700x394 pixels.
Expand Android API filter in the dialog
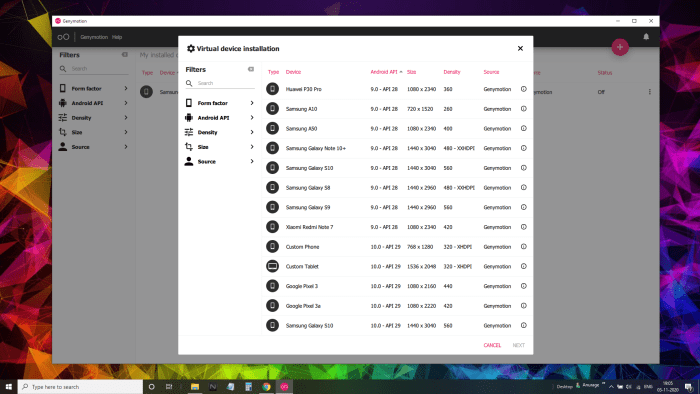[x=219, y=117]
